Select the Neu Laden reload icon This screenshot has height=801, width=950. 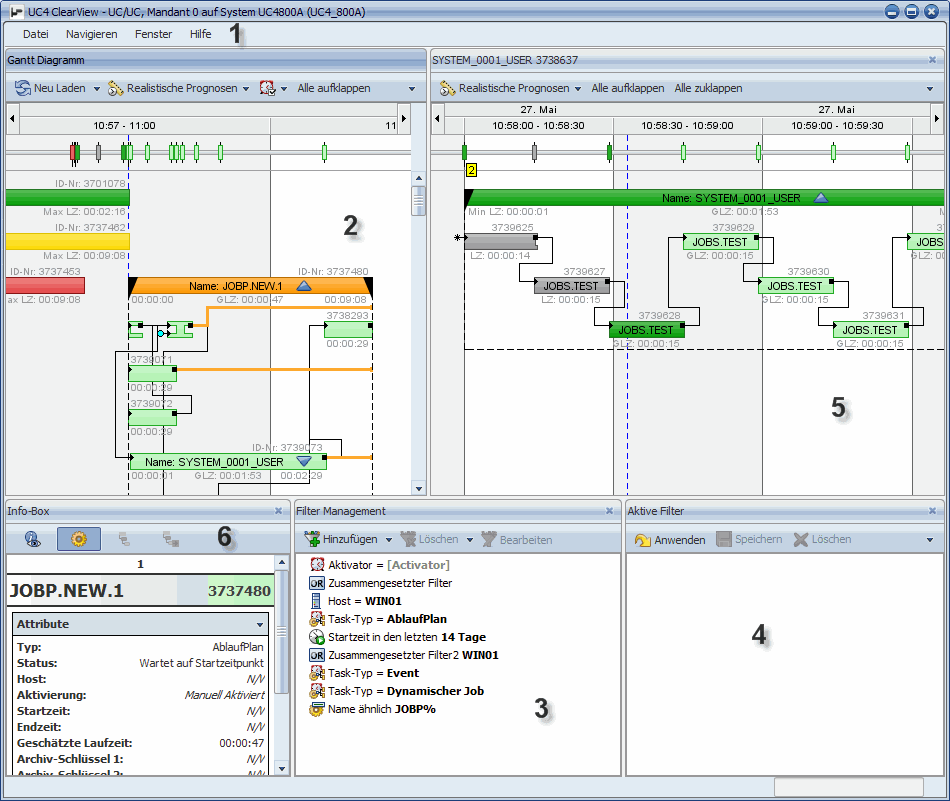click(x=22, y=87)
